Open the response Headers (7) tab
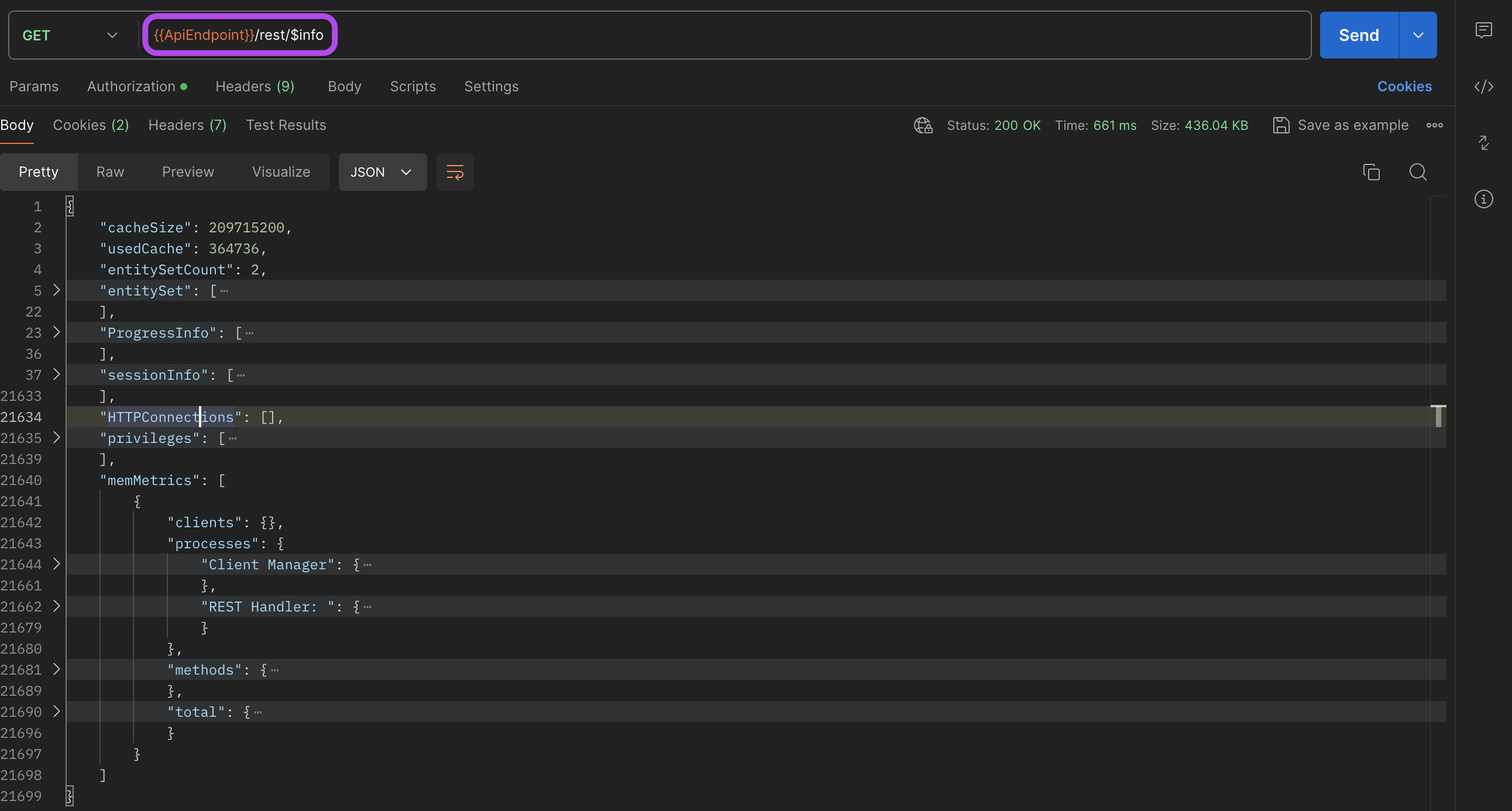The image size is (1512, 811). click(187, 126)
